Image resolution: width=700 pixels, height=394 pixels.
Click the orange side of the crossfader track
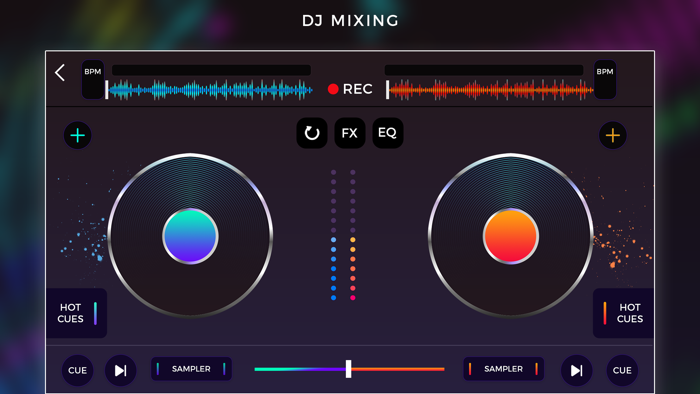click(x=398, y=369)
